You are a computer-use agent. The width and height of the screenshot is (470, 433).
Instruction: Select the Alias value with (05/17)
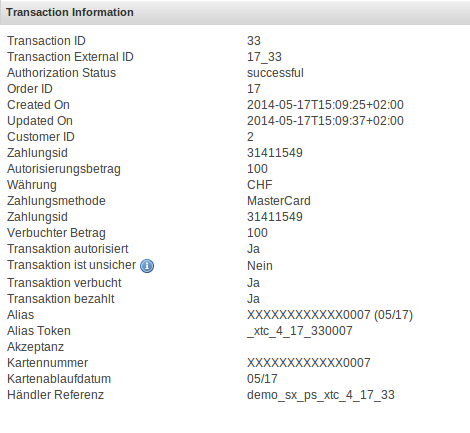coord(330,315)
